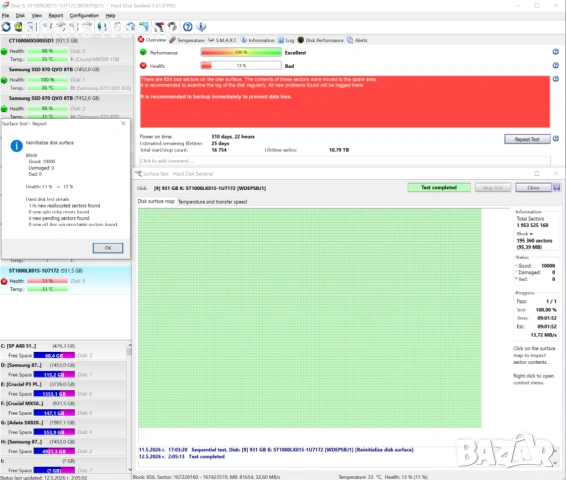This screenshot has height=480, width=566.
Task: Switch to Temperature and transfer speed tab
Action: (x=212, y=202)
